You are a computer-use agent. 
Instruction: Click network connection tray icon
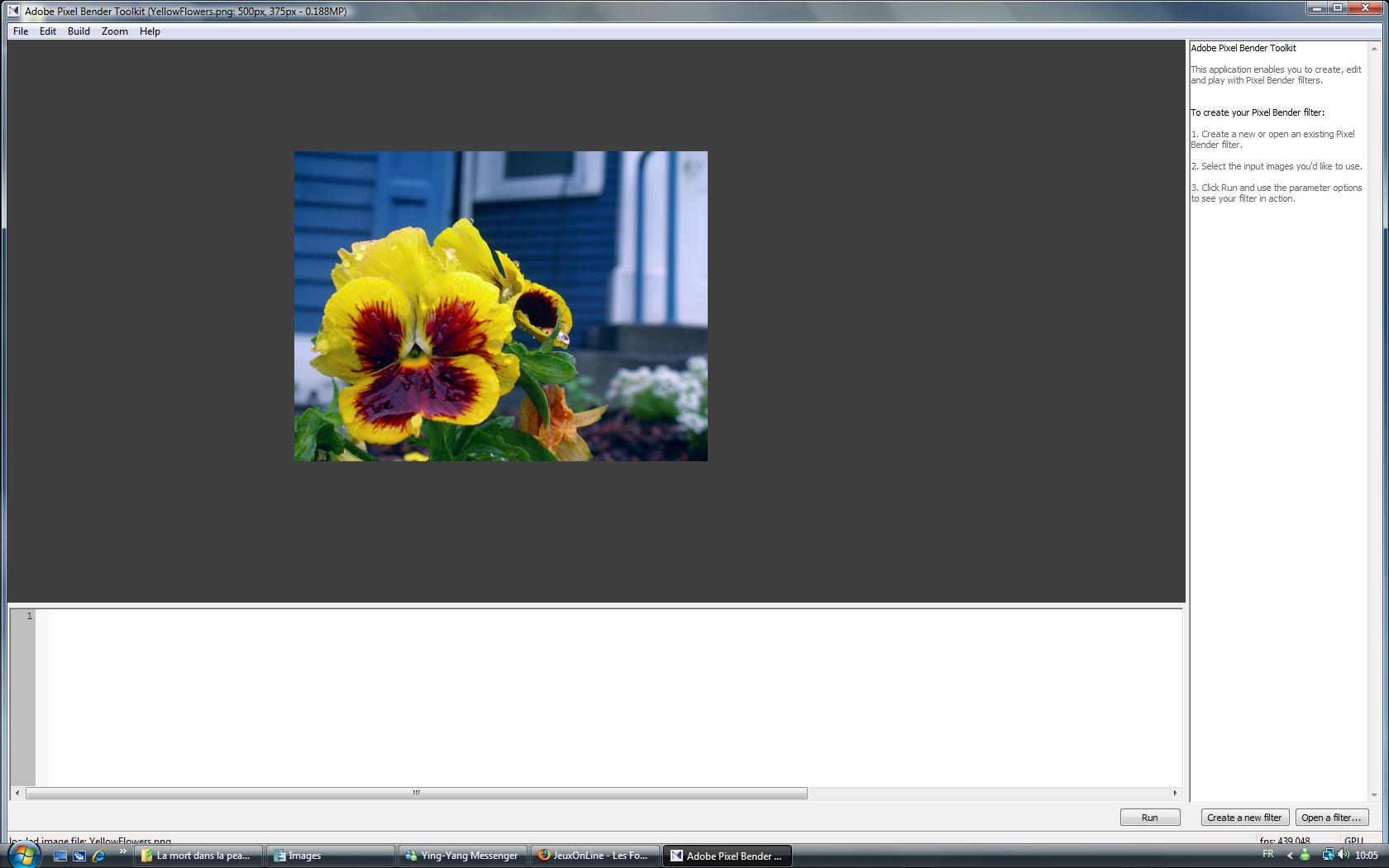(1327, 855)
